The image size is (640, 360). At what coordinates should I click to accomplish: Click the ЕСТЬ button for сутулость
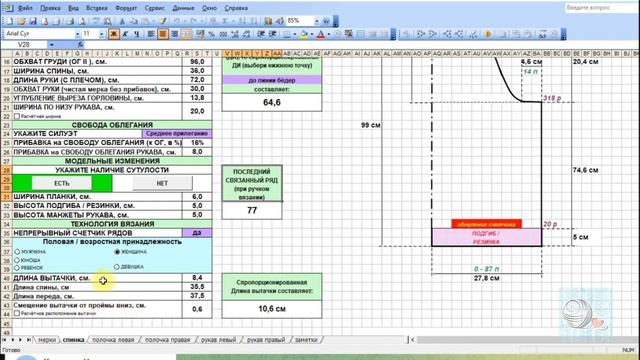(x=62, y=183)
